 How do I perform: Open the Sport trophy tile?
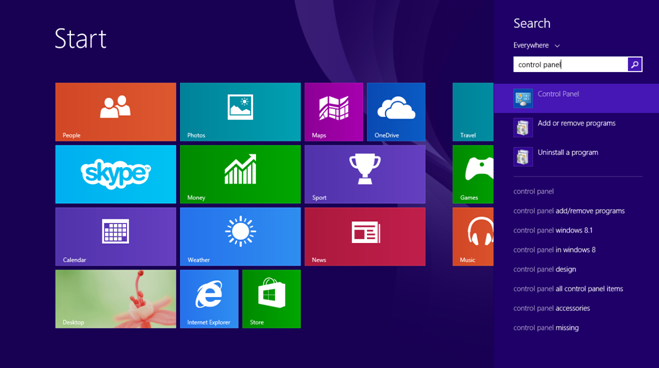(365, 174)
